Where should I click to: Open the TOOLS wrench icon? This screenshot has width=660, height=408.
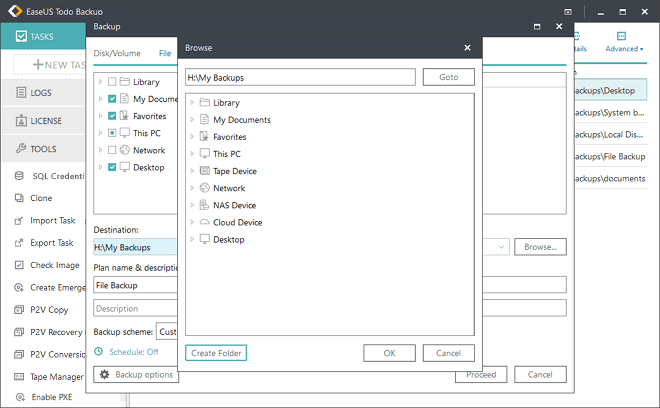click(21, 148)
